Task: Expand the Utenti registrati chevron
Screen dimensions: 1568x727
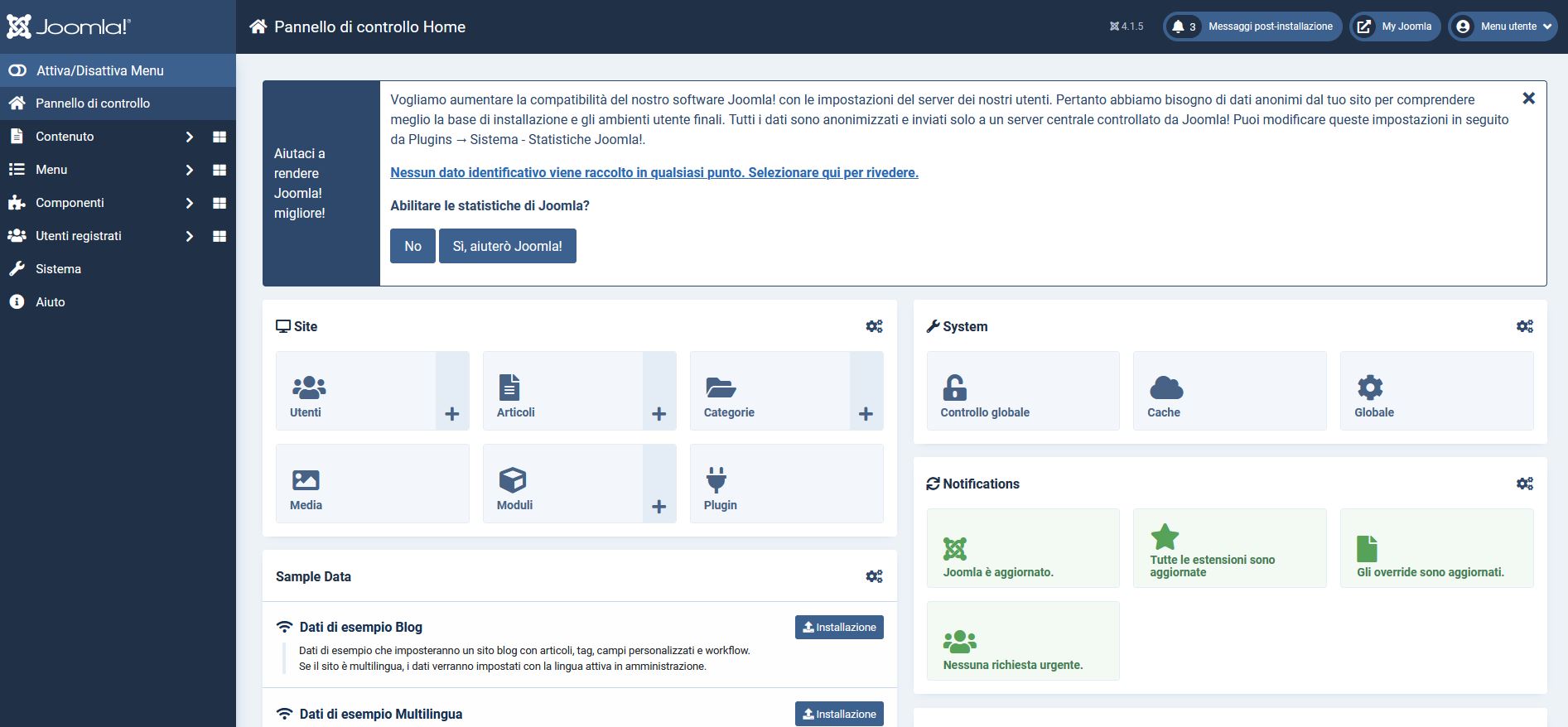Action: tap(190, 236)
